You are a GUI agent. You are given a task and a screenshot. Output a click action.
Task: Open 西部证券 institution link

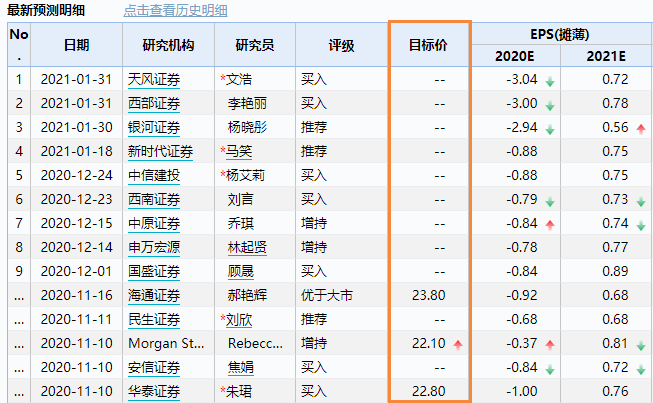[x=154, y=104]
